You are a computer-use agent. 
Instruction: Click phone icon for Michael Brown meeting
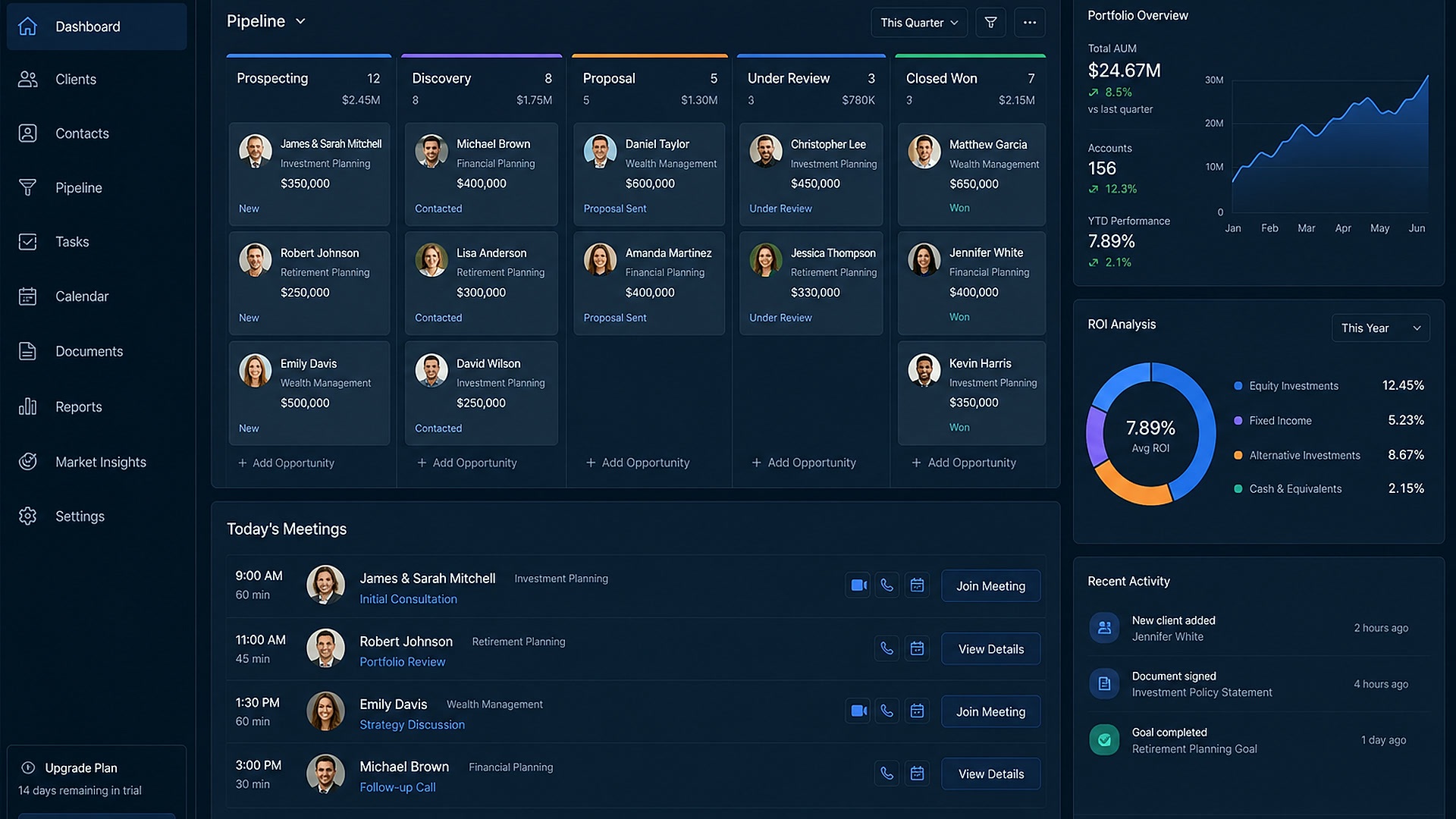(886, 773)
